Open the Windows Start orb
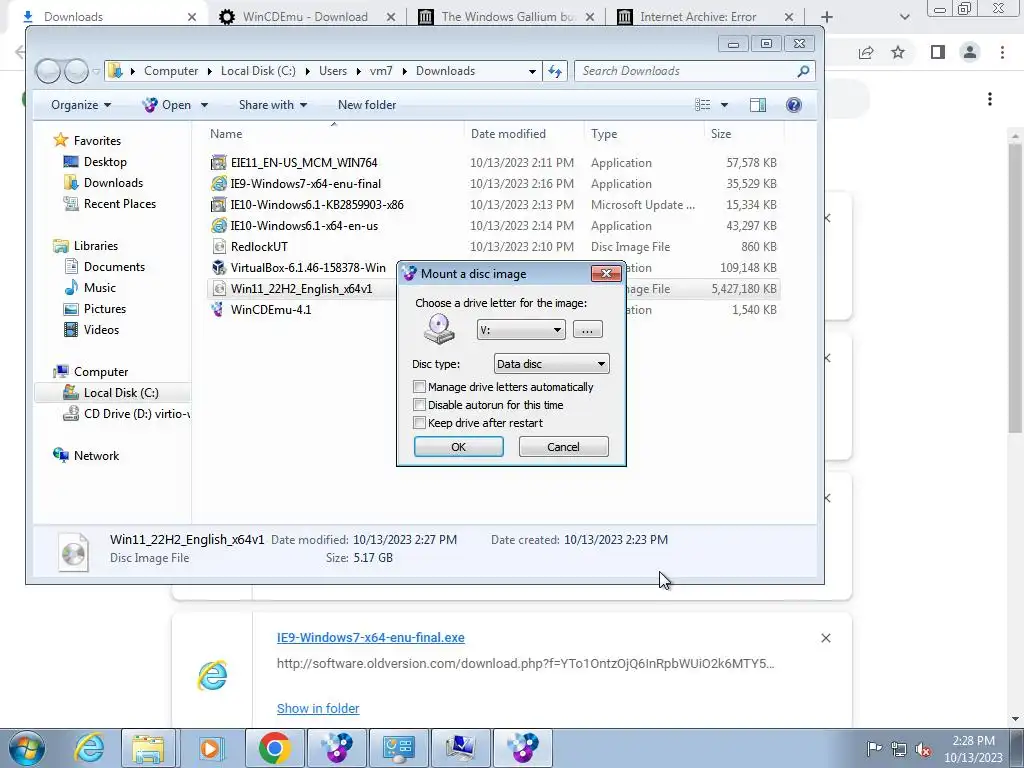This screenshot has width=1024, height=768. point(27,748)
